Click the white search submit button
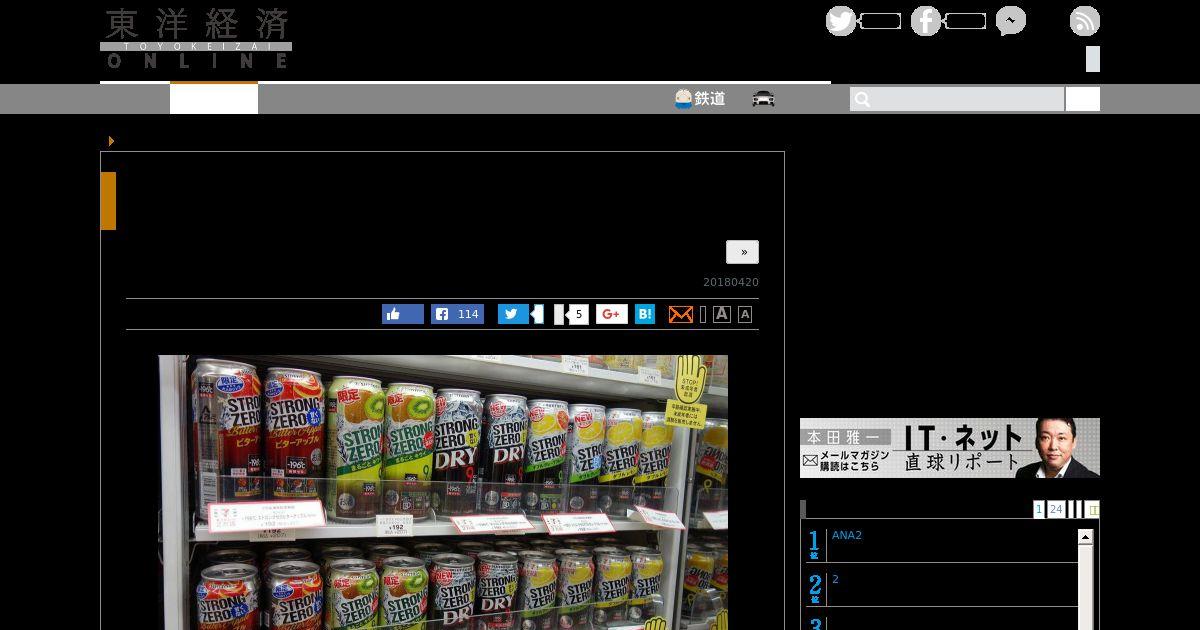The height and width of the screenshot is (630, 1200). click(1083, 99)
